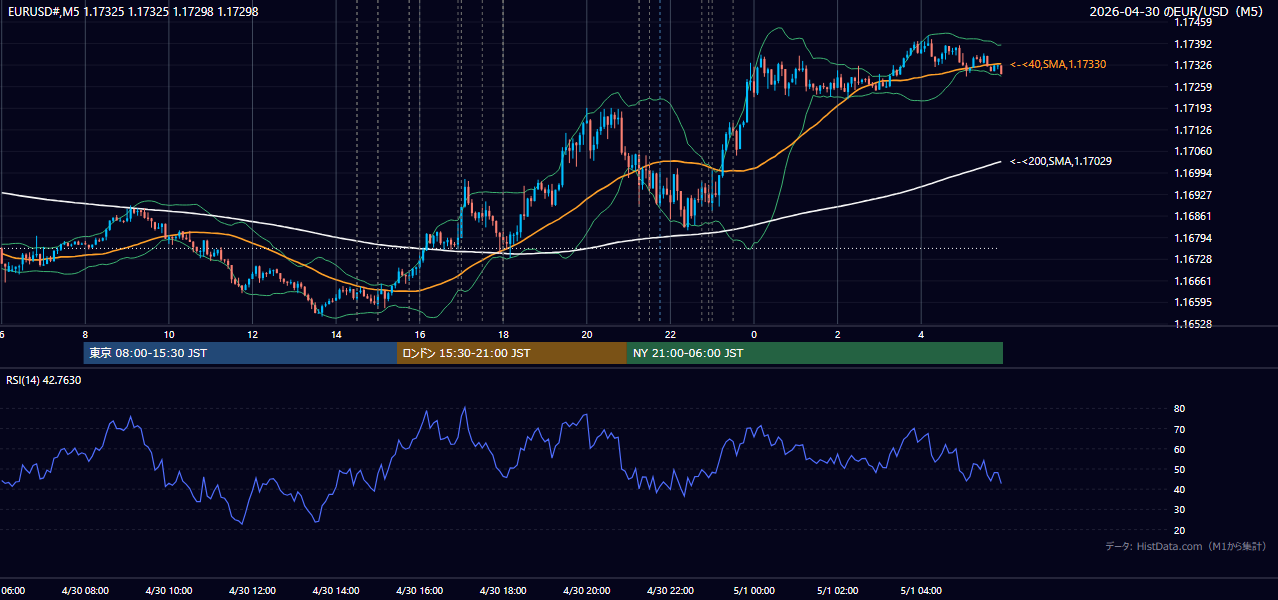This screenshot has width=1278, height=600.
Task: Click RSI axis level 60
Action: coord(1179,449)
